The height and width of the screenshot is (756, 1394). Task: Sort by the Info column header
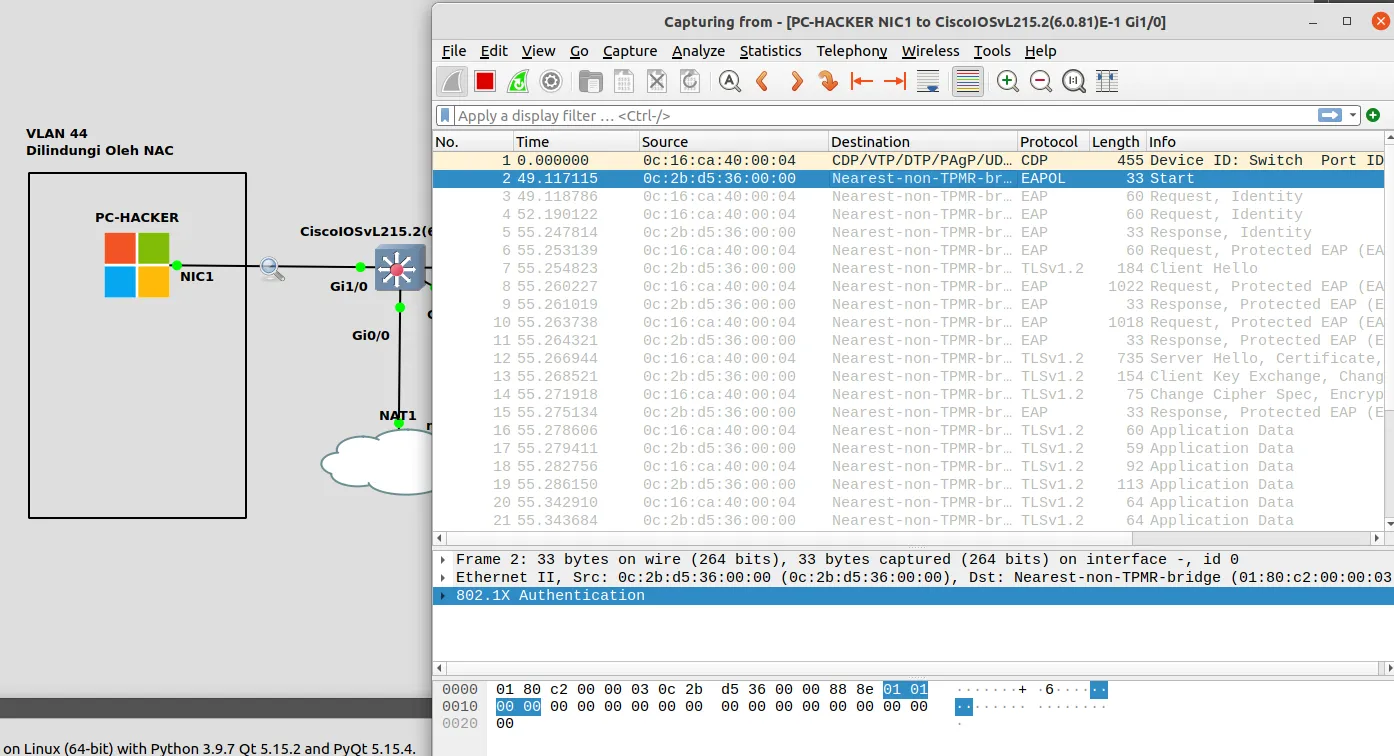coord(1265,142)
